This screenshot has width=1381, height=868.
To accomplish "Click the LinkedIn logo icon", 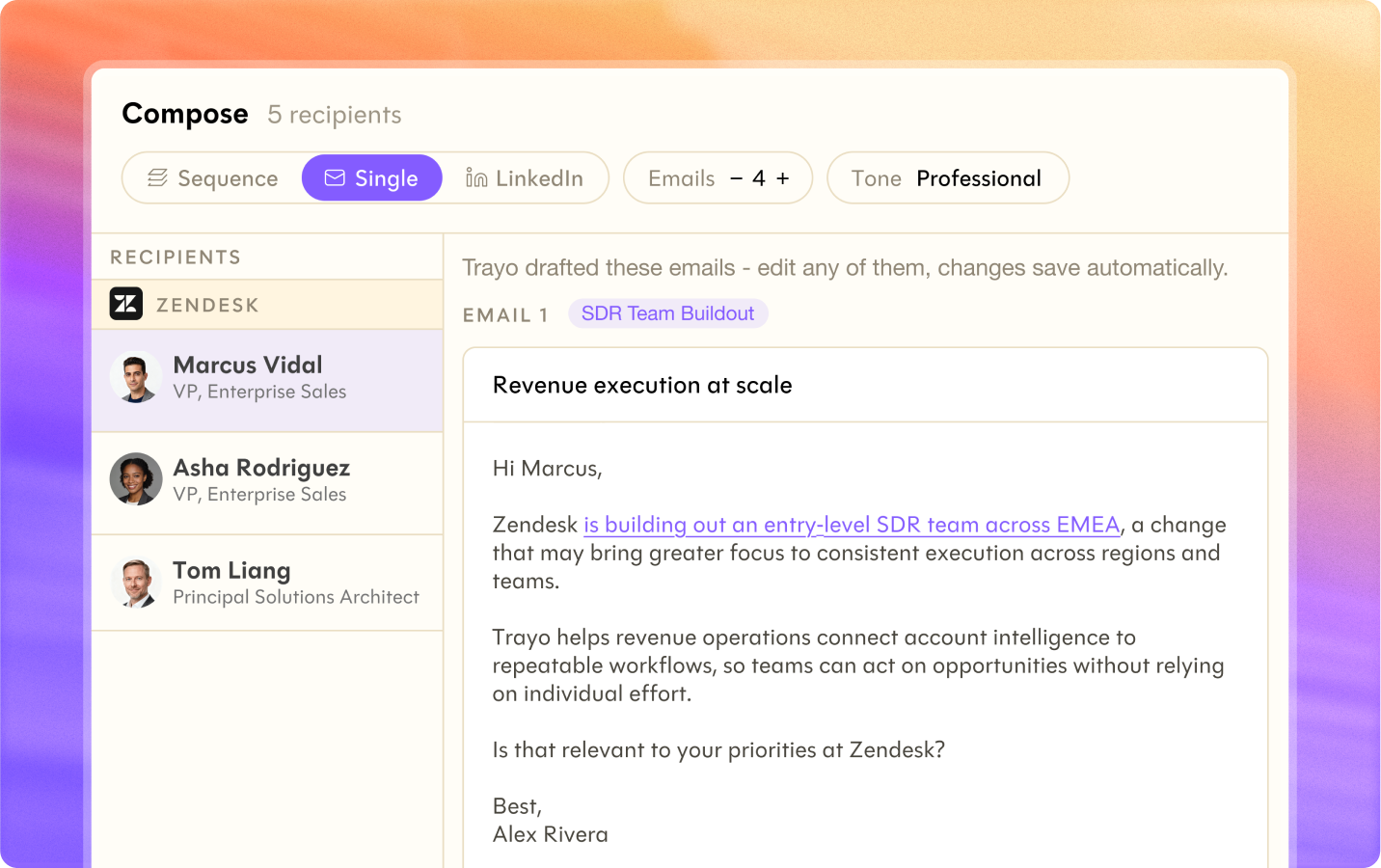I will (x=476, y=178).
